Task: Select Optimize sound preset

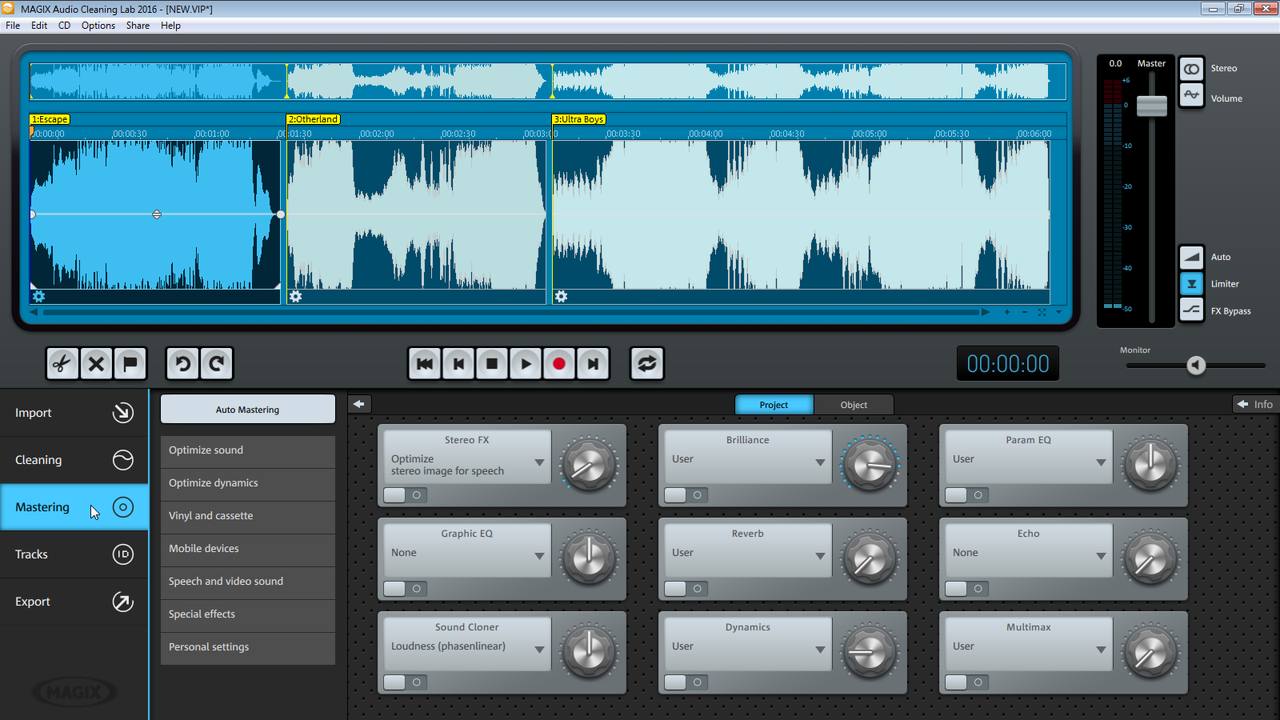Action: (x=248, y=450)
